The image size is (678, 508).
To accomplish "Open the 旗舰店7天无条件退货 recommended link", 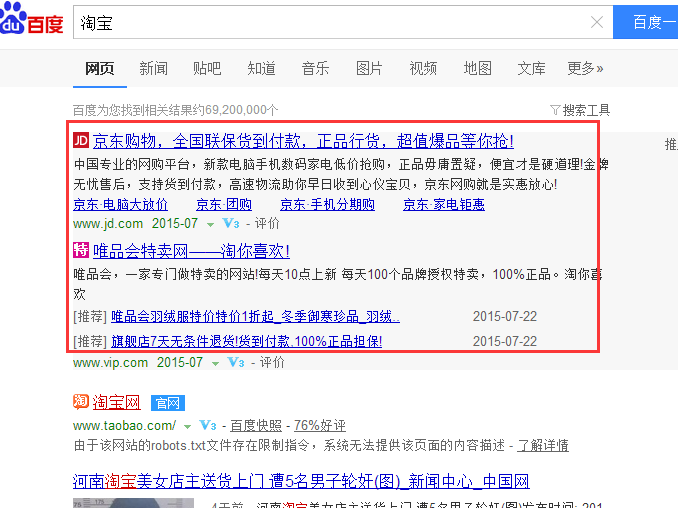I will pyautogui.click(x=246, y=342).
